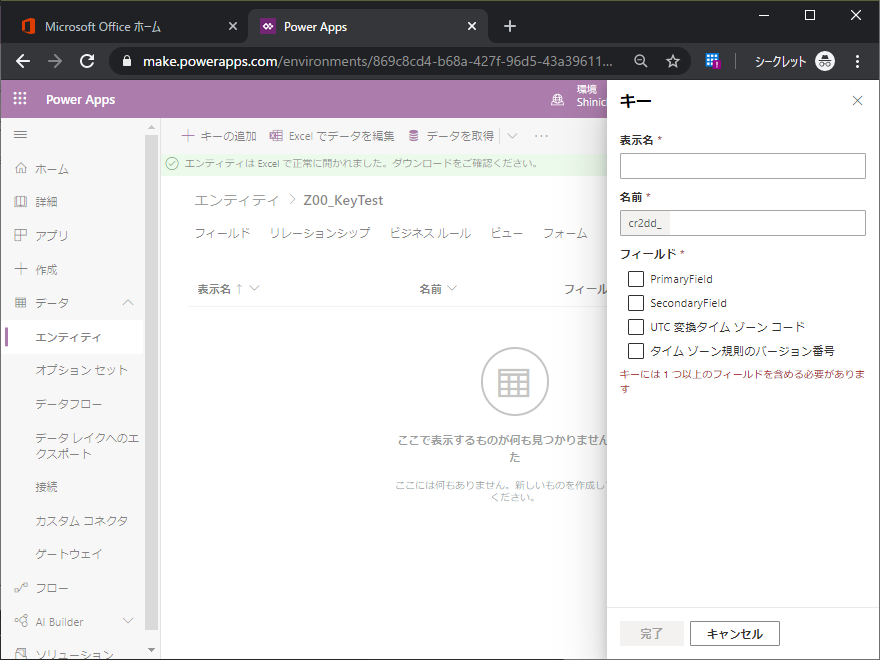Open フロー in the sidebar
This screenshot has height=660, width=880.
[x=52, y=588]
